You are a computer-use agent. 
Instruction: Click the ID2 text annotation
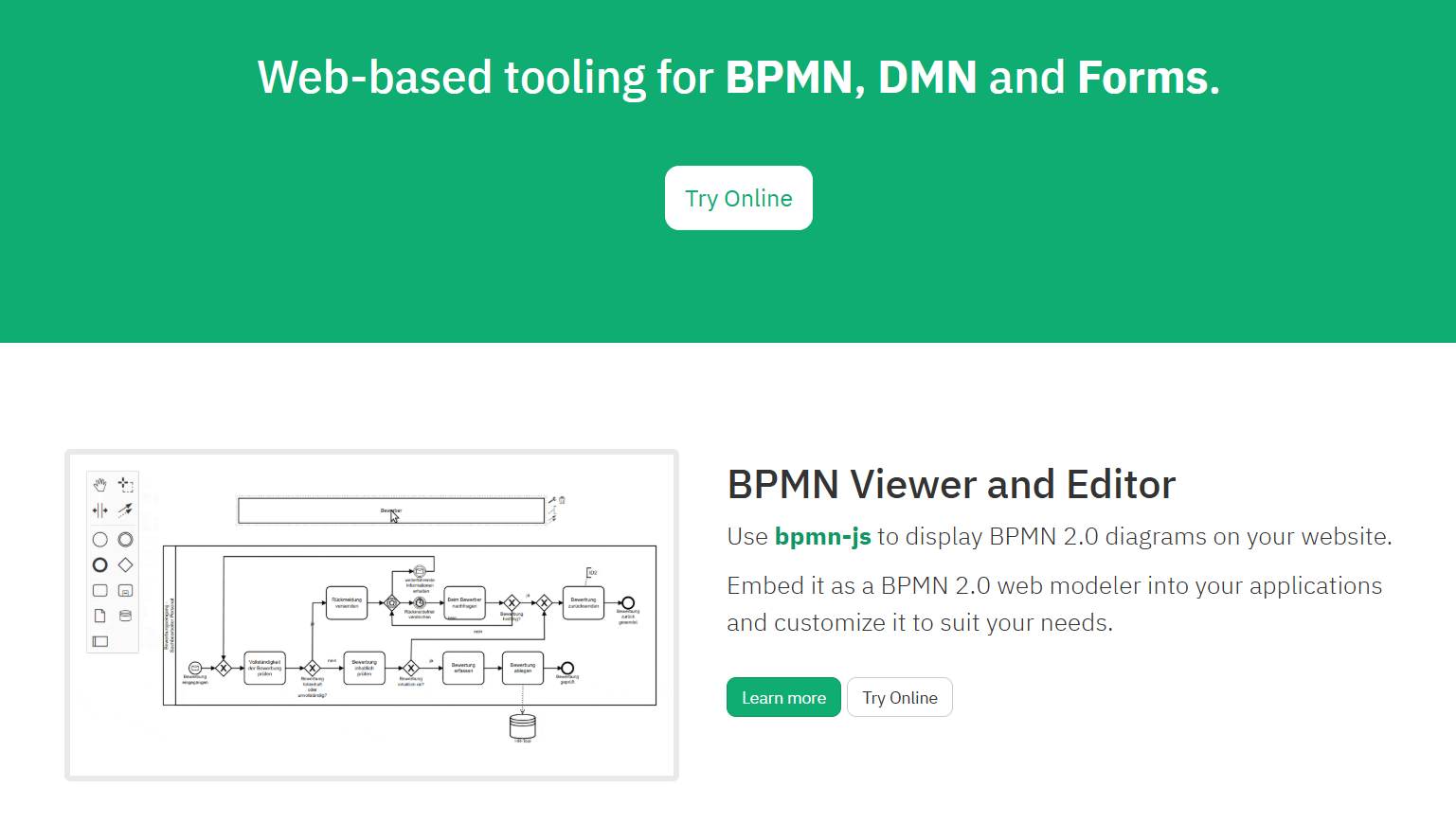(x=592, y=572)
